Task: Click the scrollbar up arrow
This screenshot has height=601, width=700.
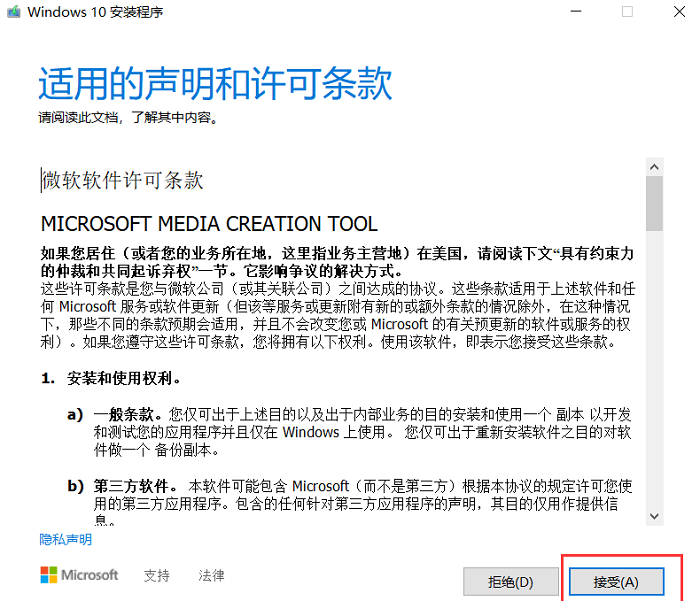Action: [654, 167]
